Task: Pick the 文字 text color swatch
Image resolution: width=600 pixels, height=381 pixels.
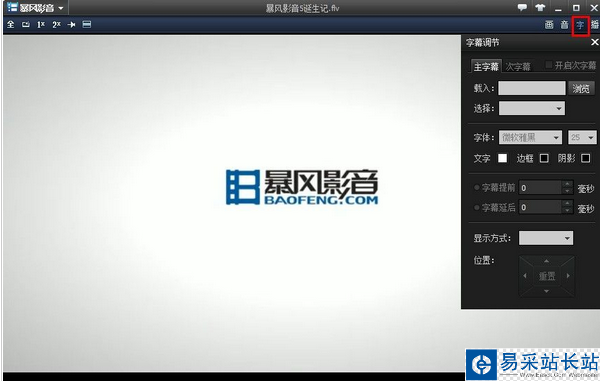Action: [x=502, y=158]
